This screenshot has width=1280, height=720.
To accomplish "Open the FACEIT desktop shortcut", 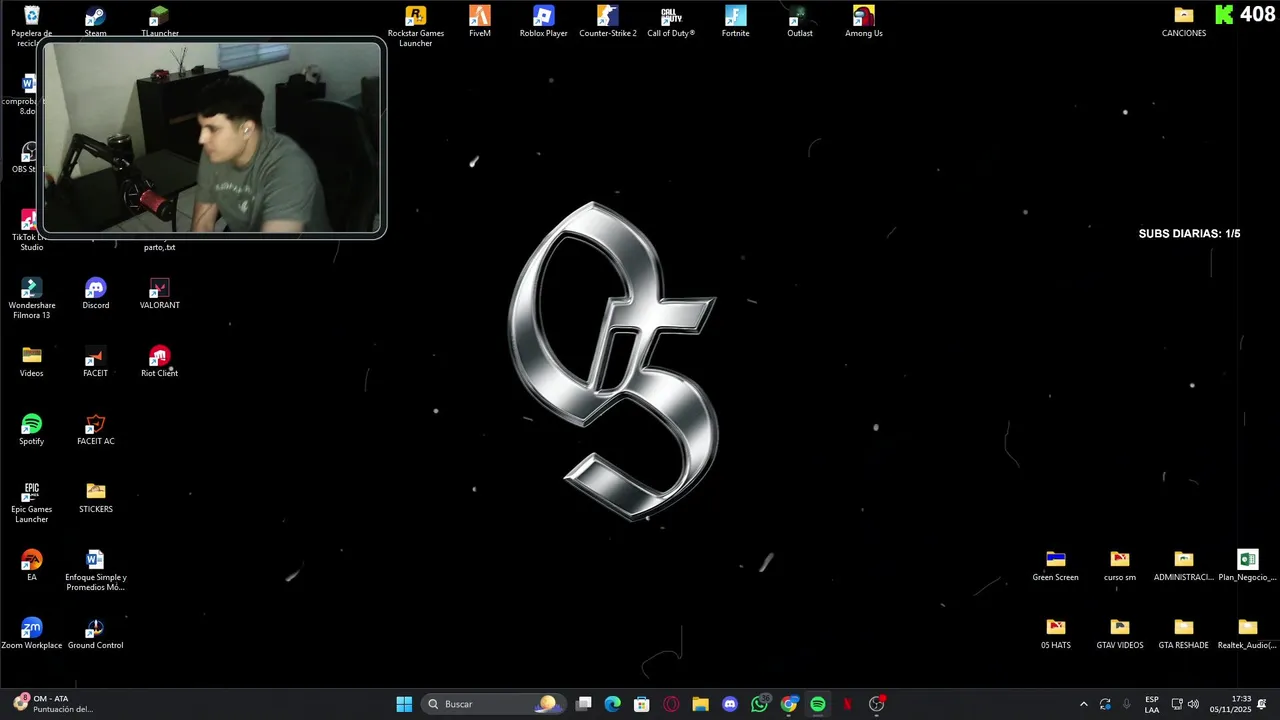I will 96,362.
